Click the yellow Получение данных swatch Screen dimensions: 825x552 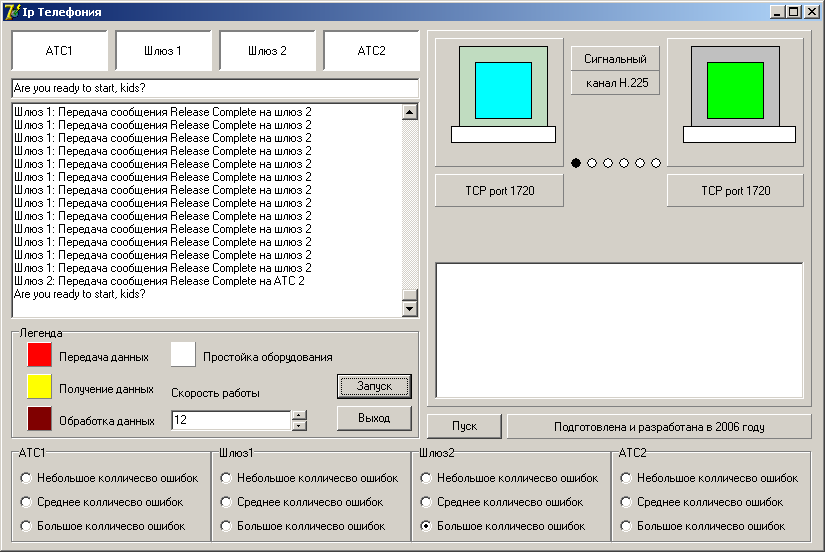coord(39,386)
